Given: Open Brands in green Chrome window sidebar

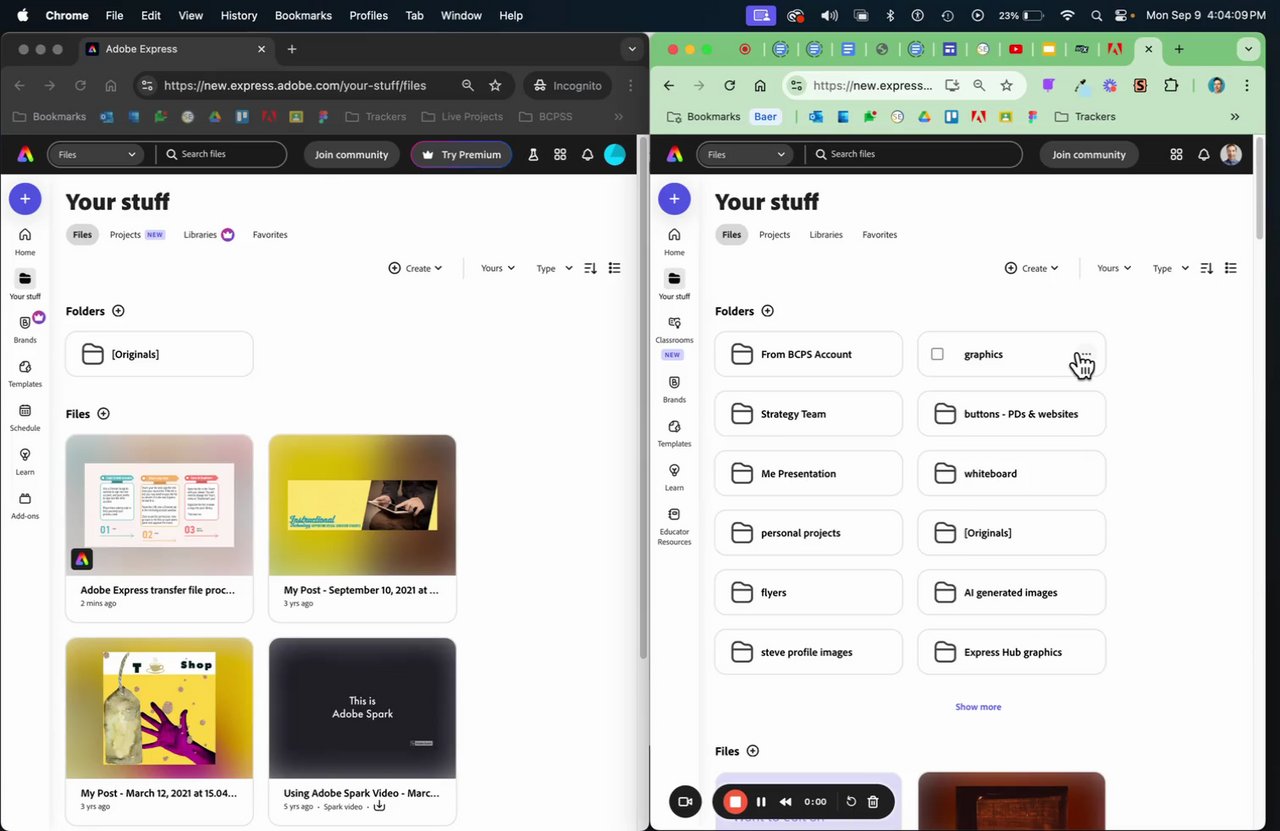Looking at the screenshot, I should [674, 389].
